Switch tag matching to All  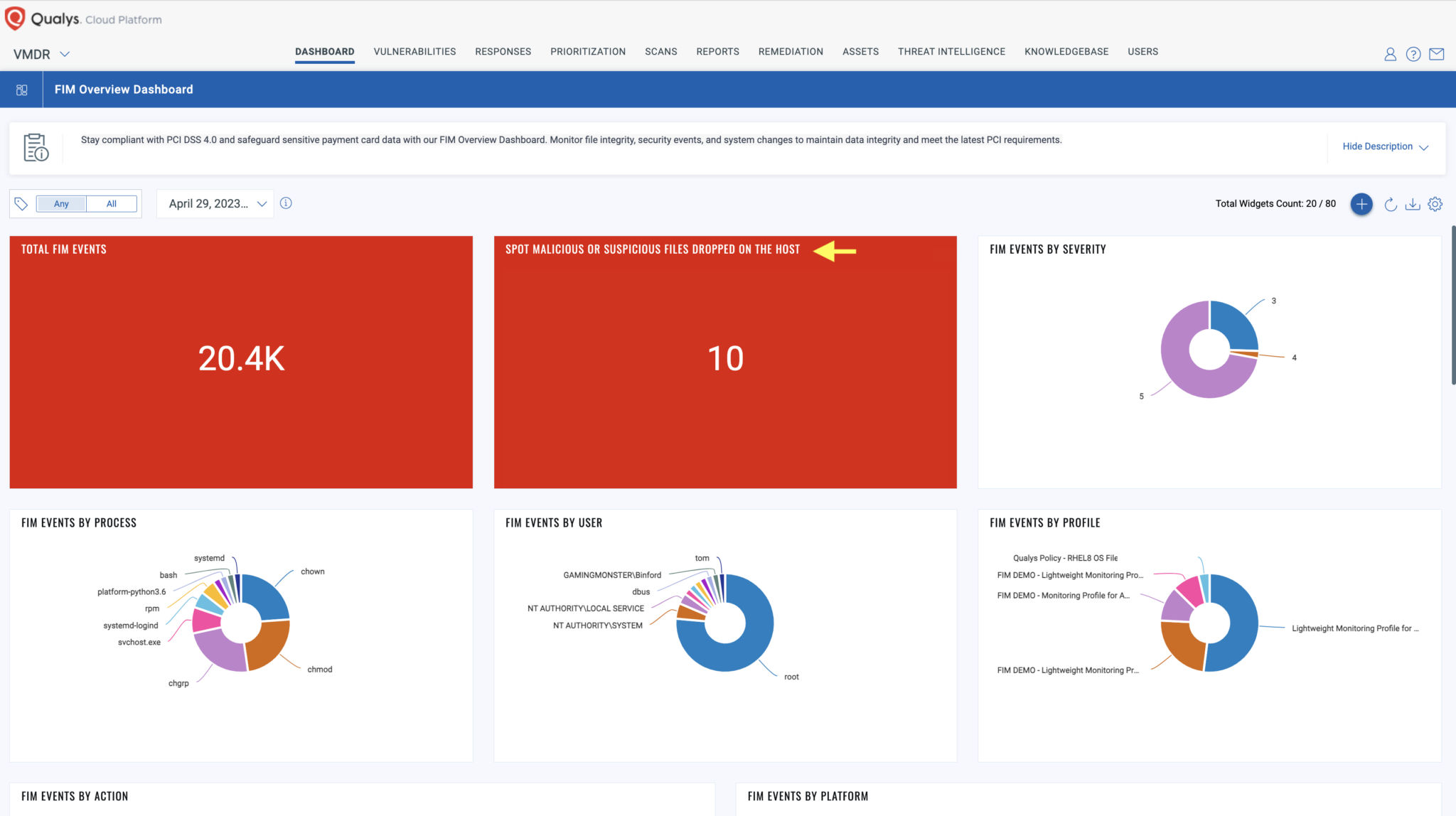coord(111,203)
